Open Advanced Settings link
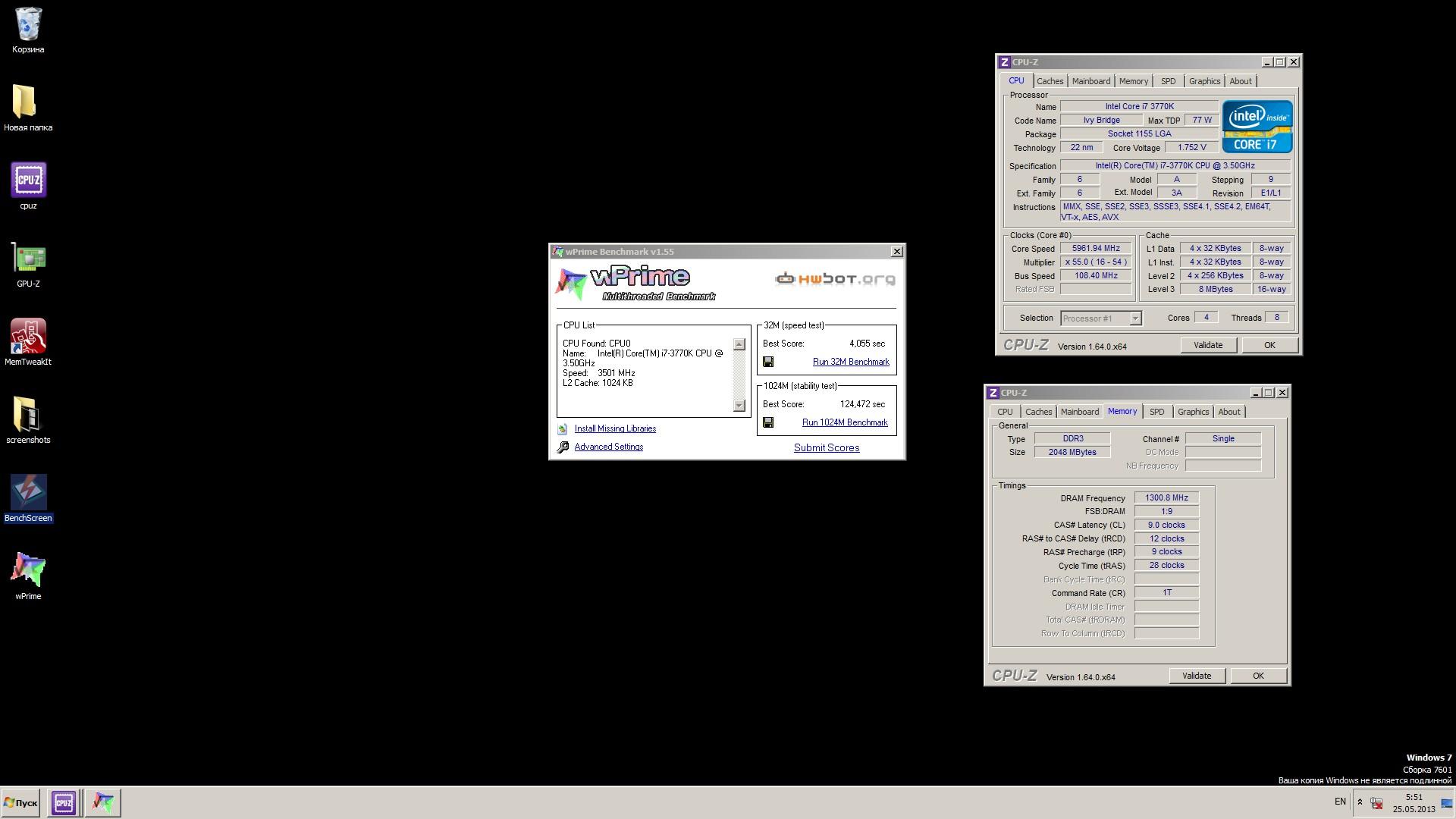Image resolution: width=1456 pixels, height=819 pixels. (x=609, y=447)
